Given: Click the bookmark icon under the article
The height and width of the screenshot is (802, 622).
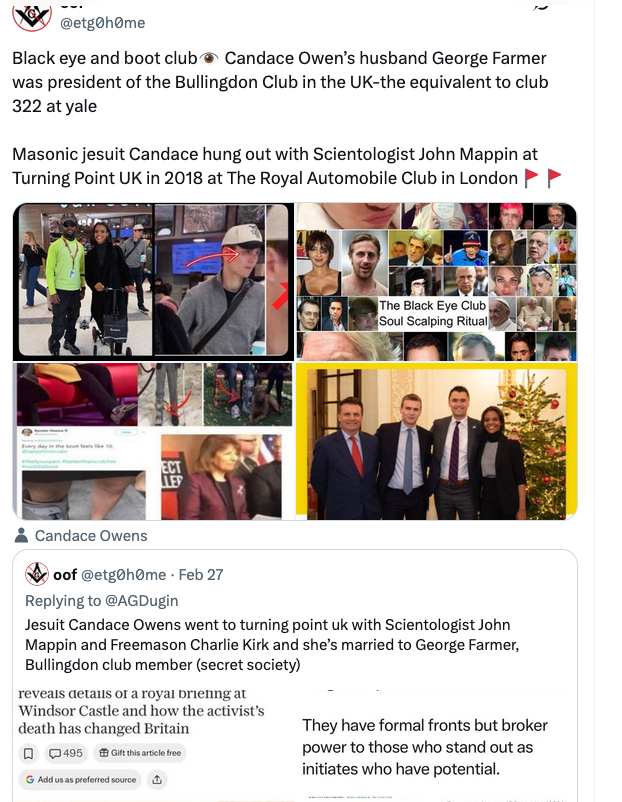Looking at the screenshot, I should point(29,753).
